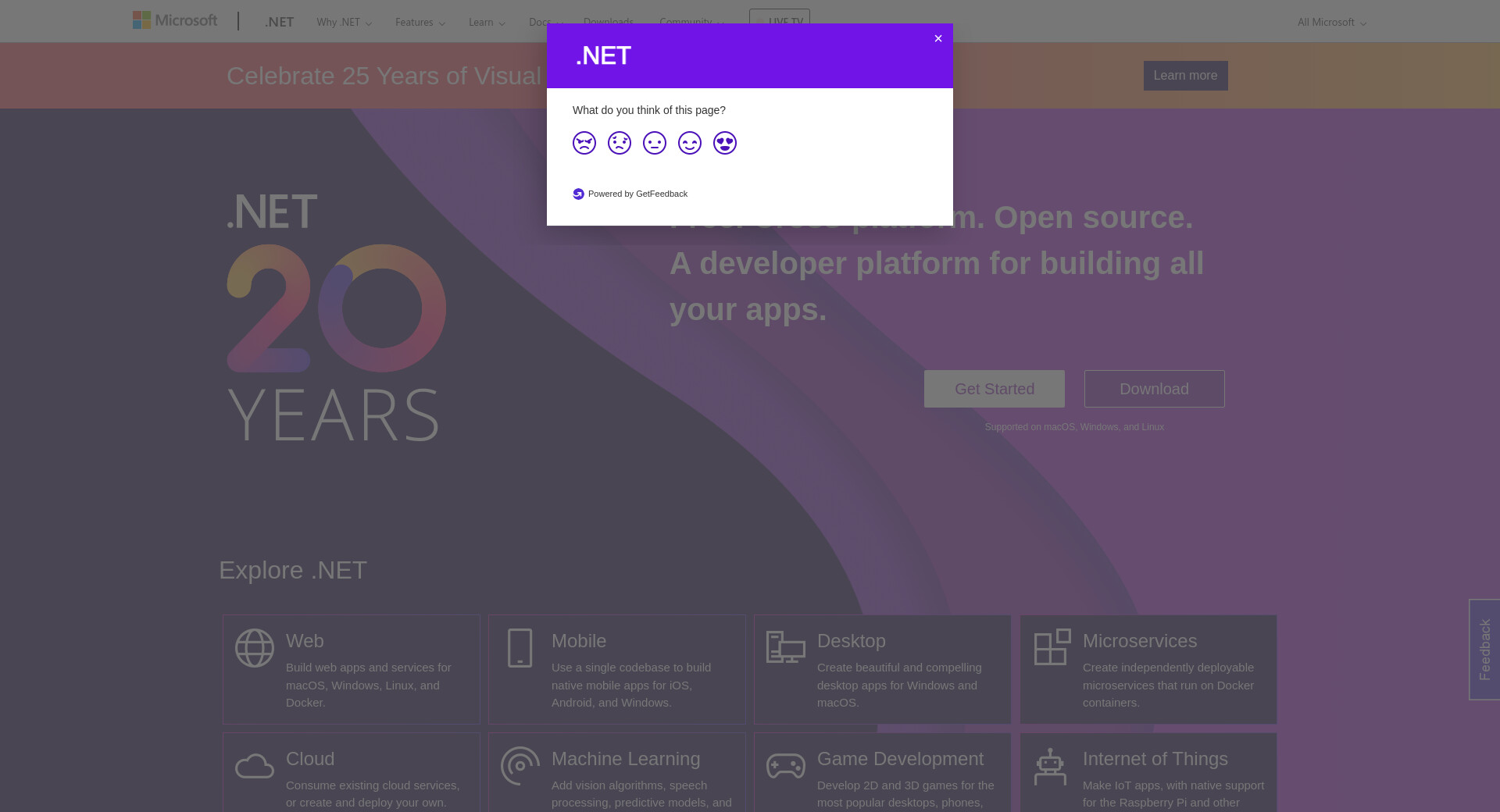Click 'Consume existing cloud services' description

373,793
